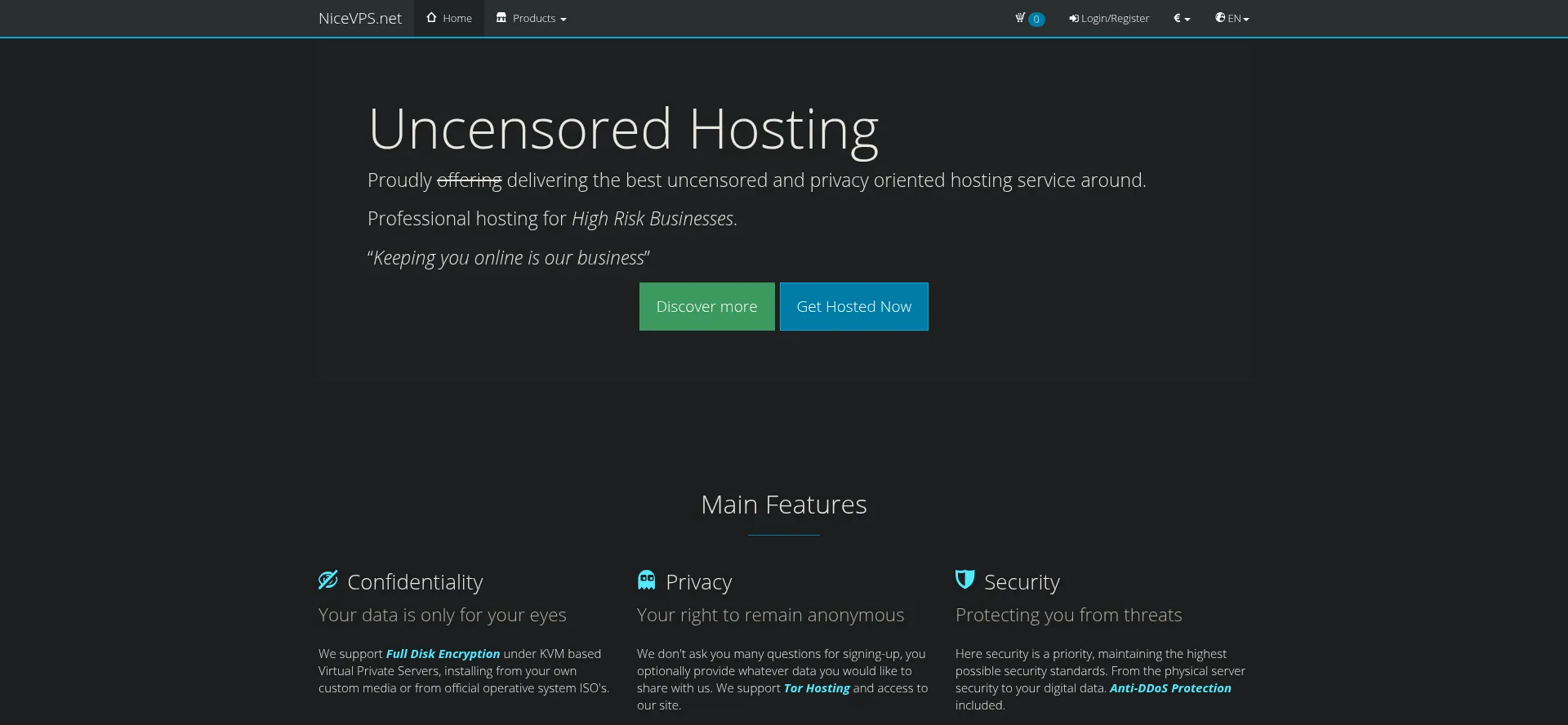Click the Get Hosted Now button
The width and height of the screenshot is (1568, 725).
click(854, 306)
